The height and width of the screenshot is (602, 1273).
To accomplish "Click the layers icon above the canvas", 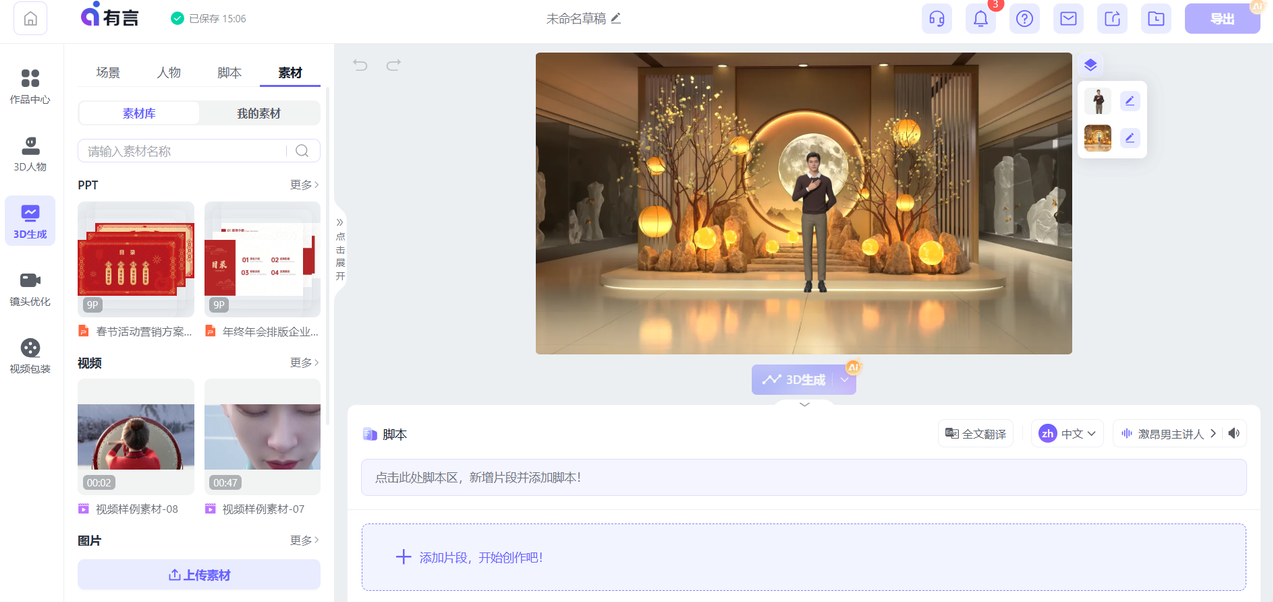I will pyautogui.click(x=1091, y=64).
